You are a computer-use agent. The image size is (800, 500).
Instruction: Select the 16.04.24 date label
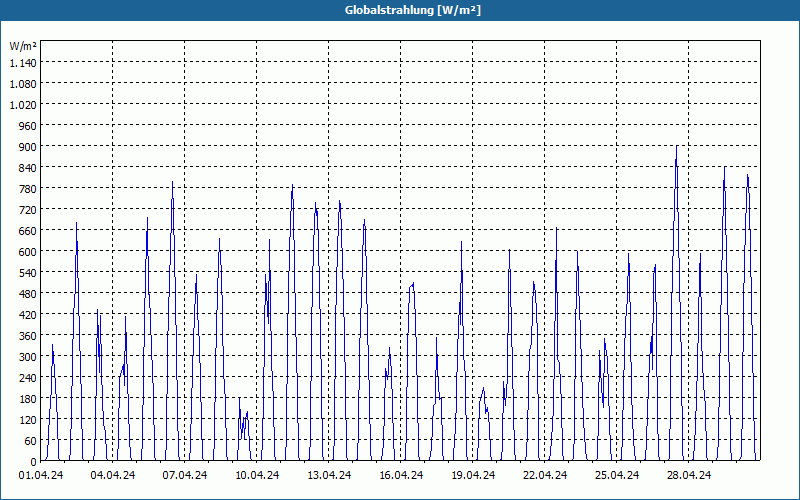401,475
